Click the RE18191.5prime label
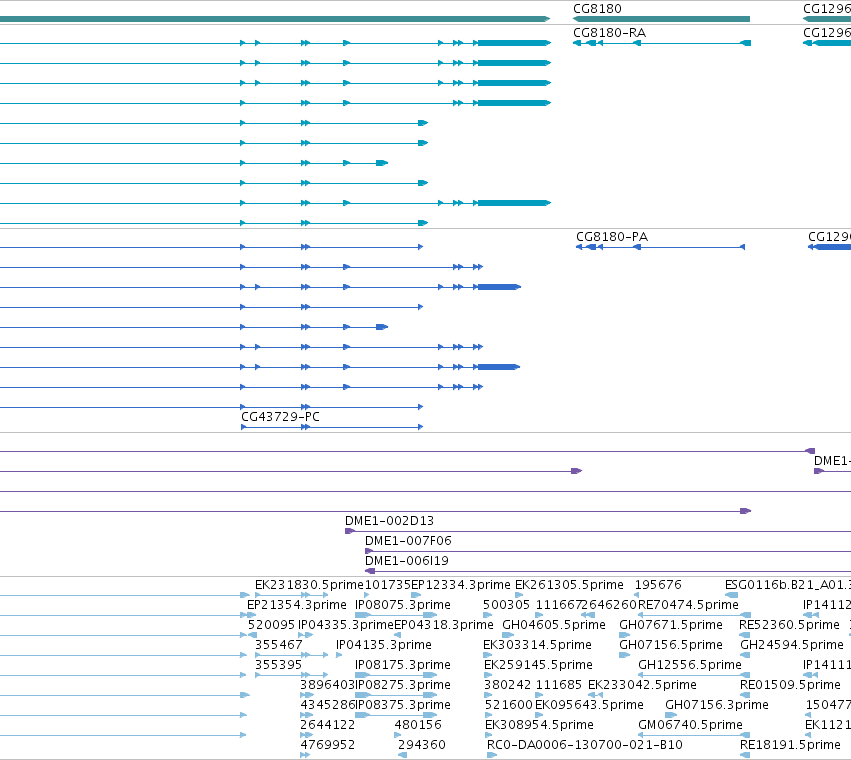Viewport: 851px width, 760px height. pos(790,745)
